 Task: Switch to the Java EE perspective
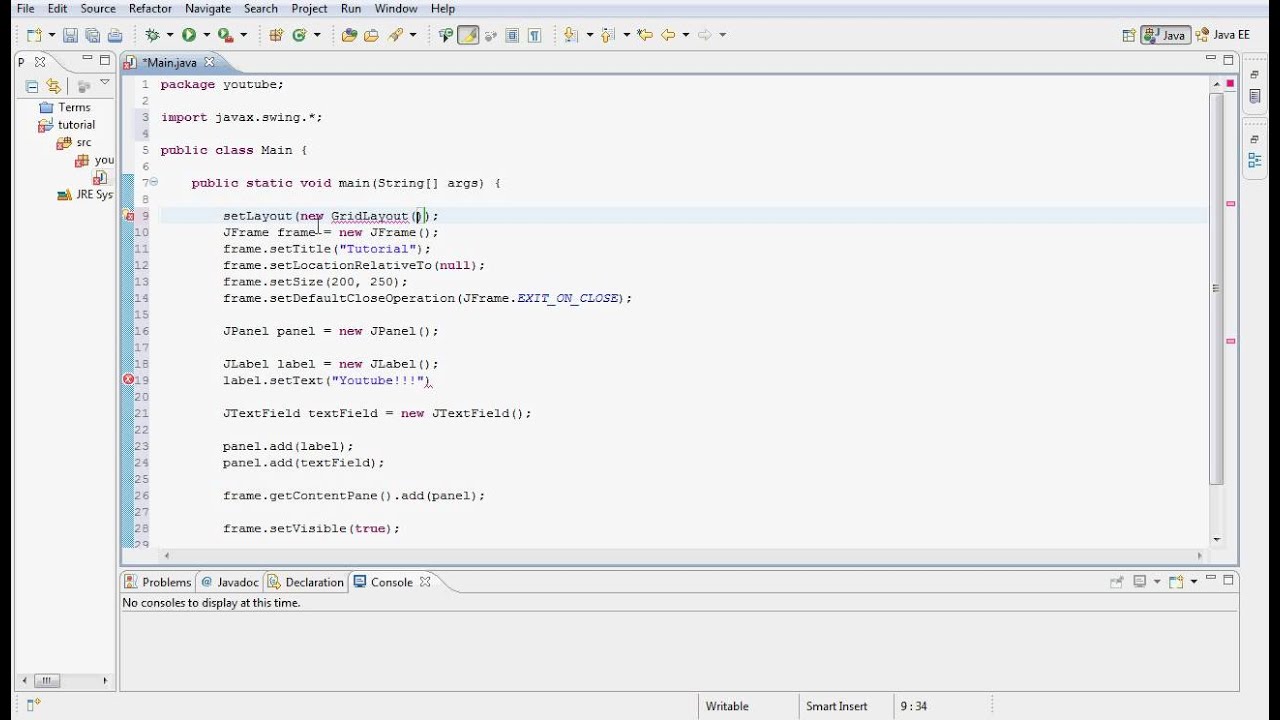(1222, 35)
